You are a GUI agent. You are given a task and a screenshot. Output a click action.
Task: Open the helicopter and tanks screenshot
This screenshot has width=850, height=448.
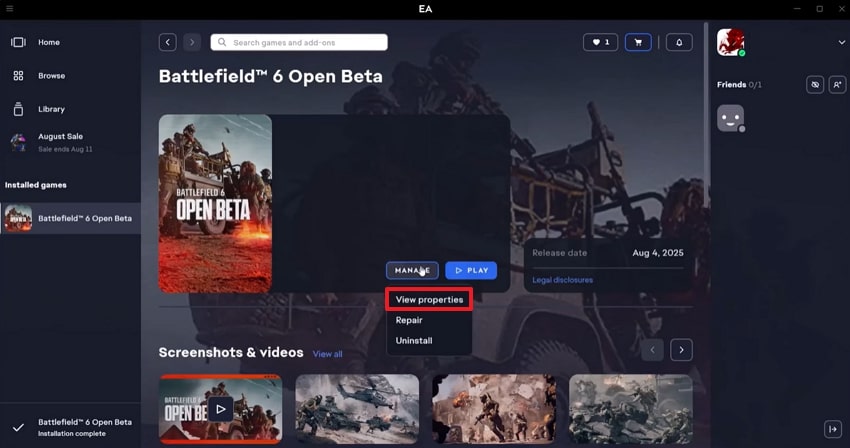click(357, 409)
